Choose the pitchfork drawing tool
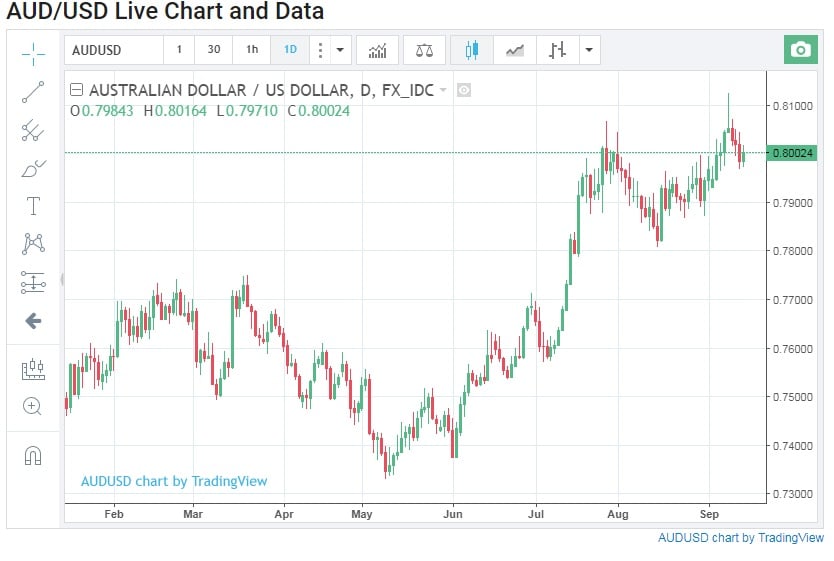The image size is (834, 561). [x=33, y=130]
